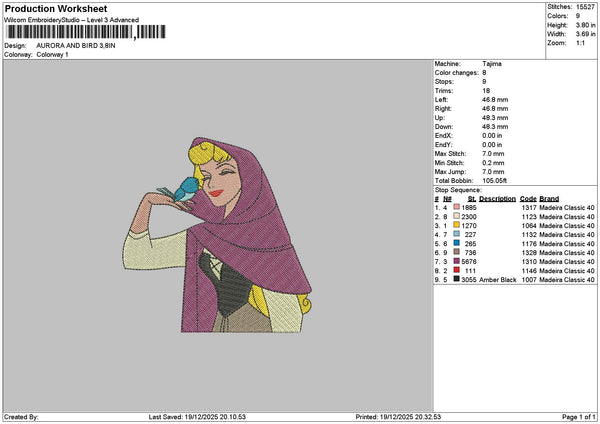Click the 'Left:' measurement label
600x424 pixels.
[x=441, y=99]
